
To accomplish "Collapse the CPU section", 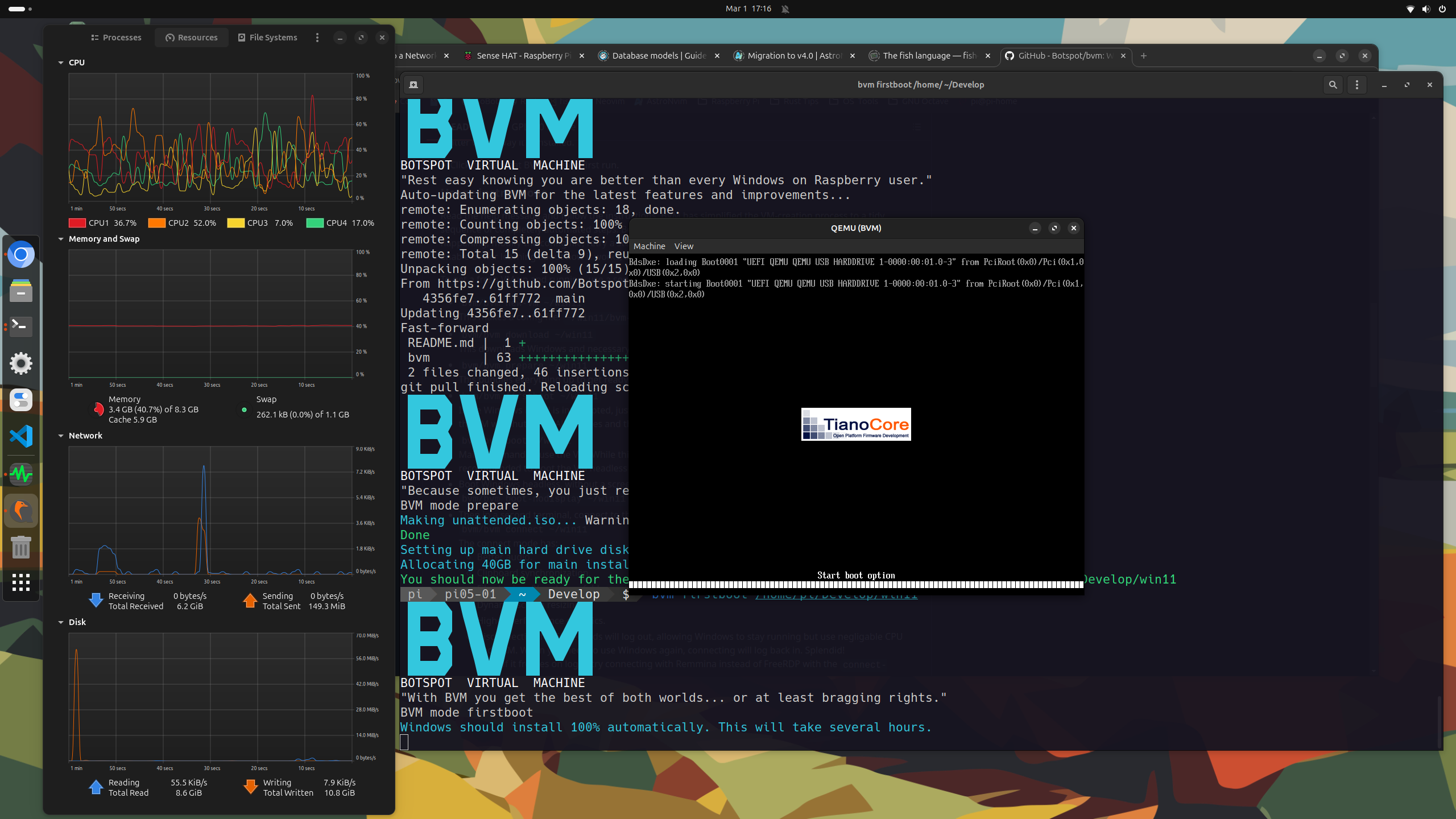I will [61, 63].
